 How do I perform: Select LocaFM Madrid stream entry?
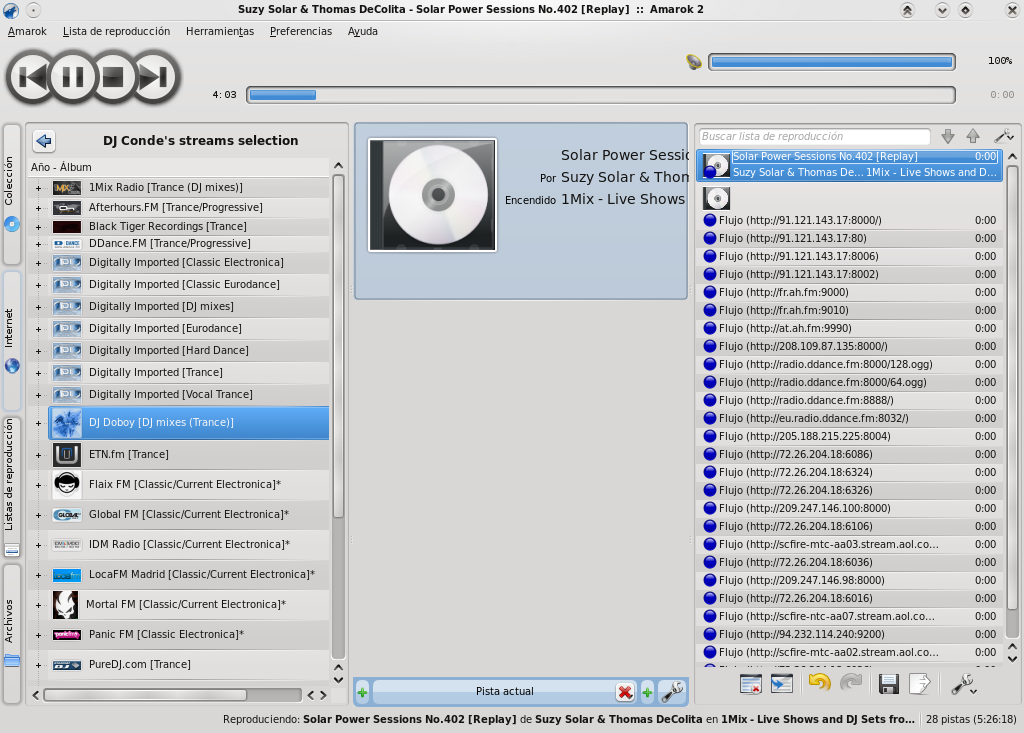tap(188, 575)
